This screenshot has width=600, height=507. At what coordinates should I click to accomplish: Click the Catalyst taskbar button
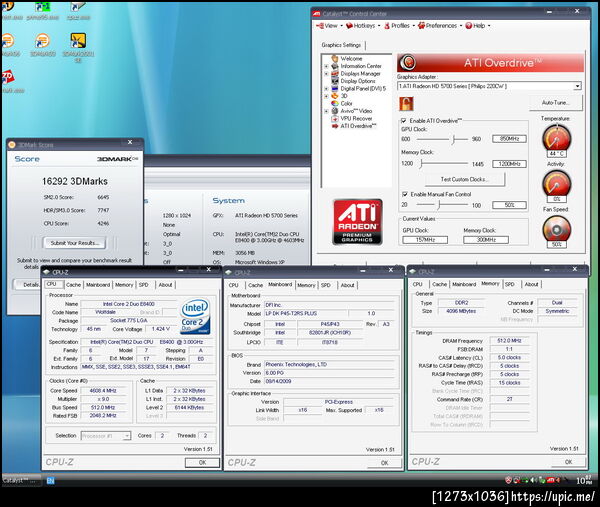pos(21,481)
